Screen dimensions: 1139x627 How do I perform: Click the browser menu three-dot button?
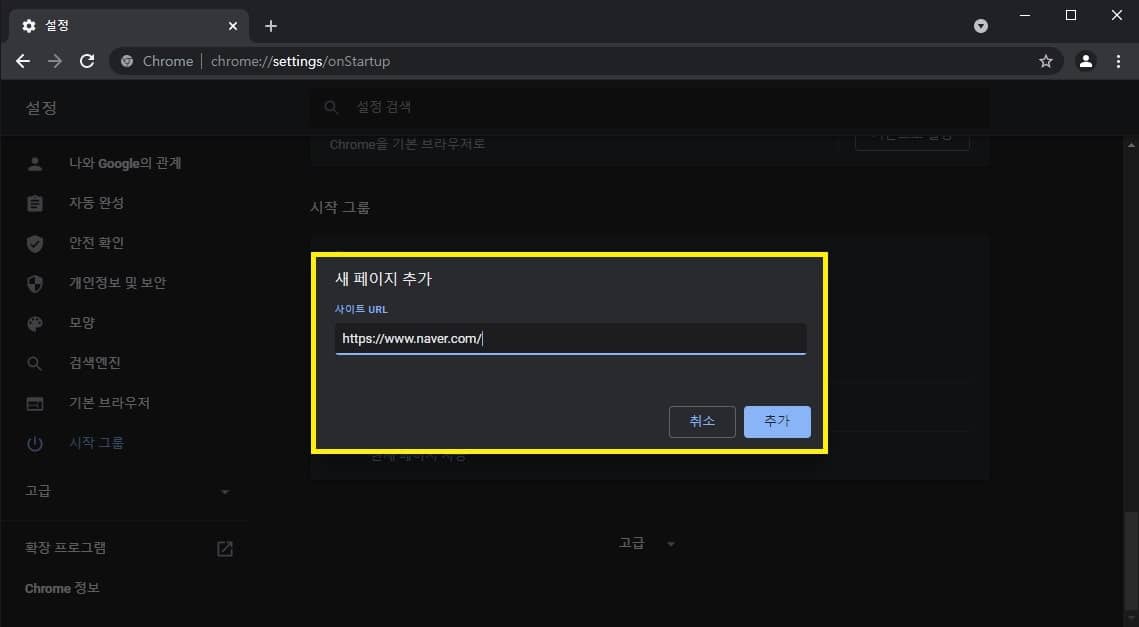coord(1118,61)
